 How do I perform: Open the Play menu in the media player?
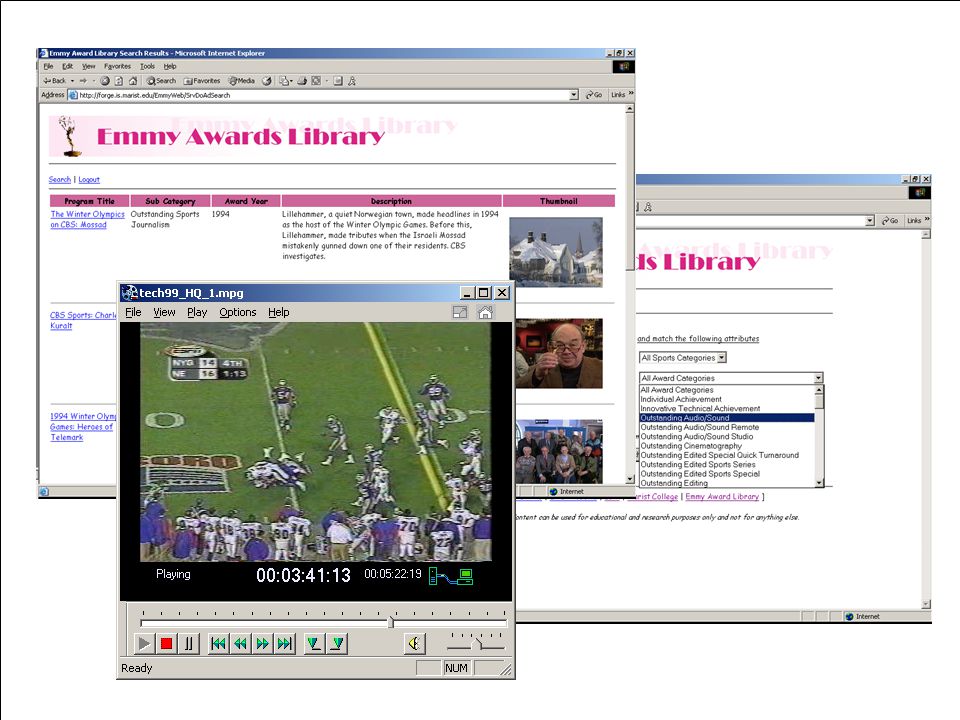pyautogui.click(x=197, y=312)
